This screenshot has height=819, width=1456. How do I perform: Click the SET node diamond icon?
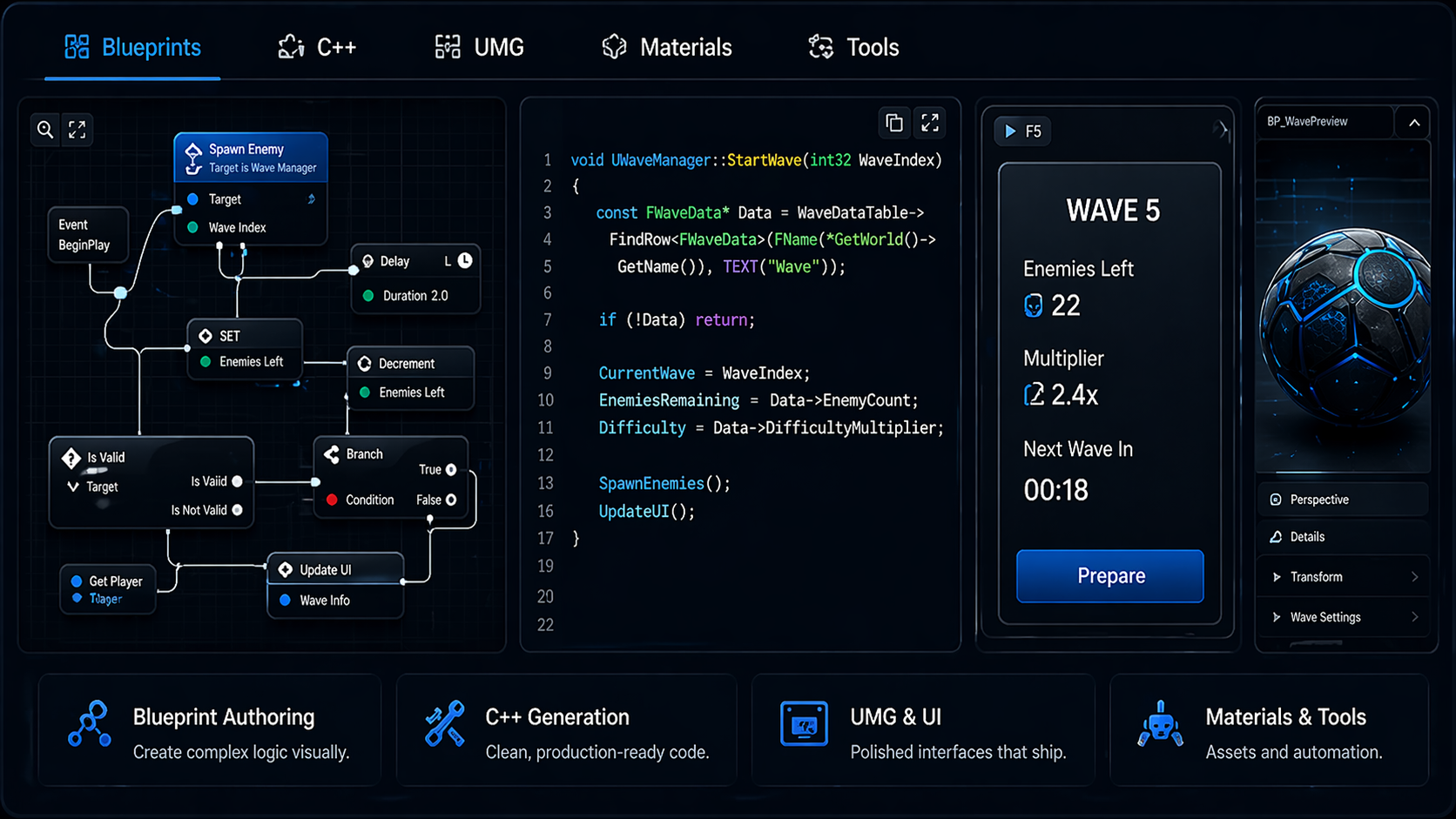coord(206,336)
